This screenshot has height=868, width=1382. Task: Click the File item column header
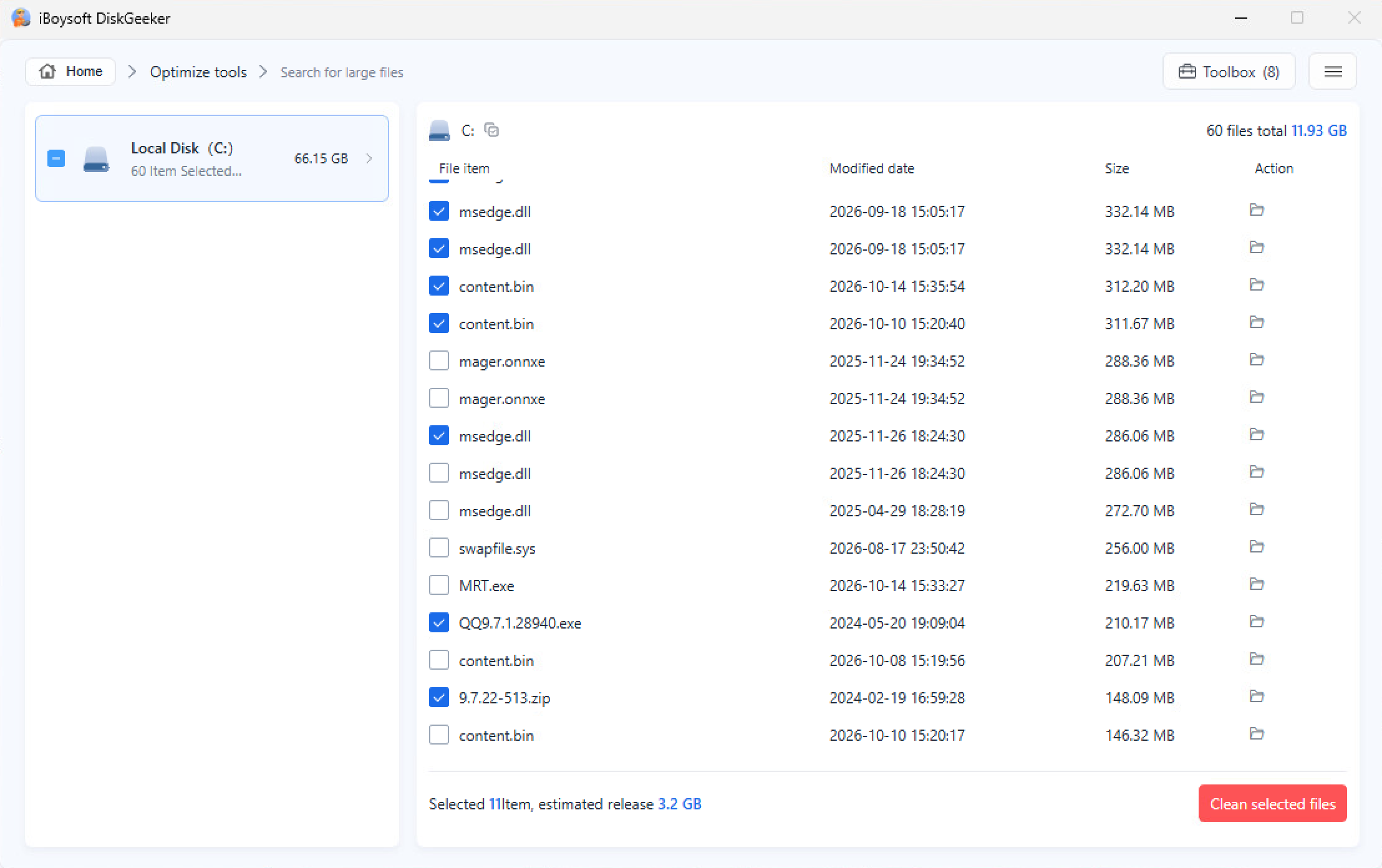(464, 168)
